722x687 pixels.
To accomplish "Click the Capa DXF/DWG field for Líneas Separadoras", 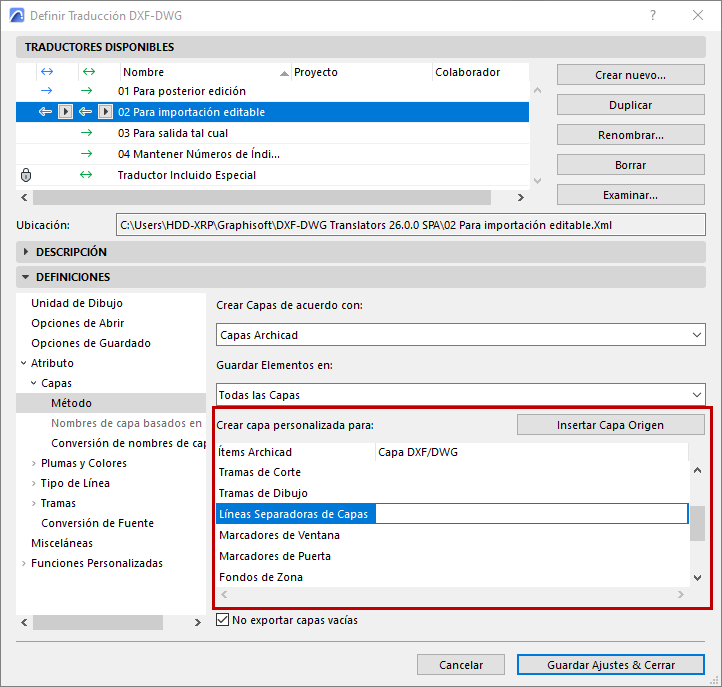I will pos(532,513).
